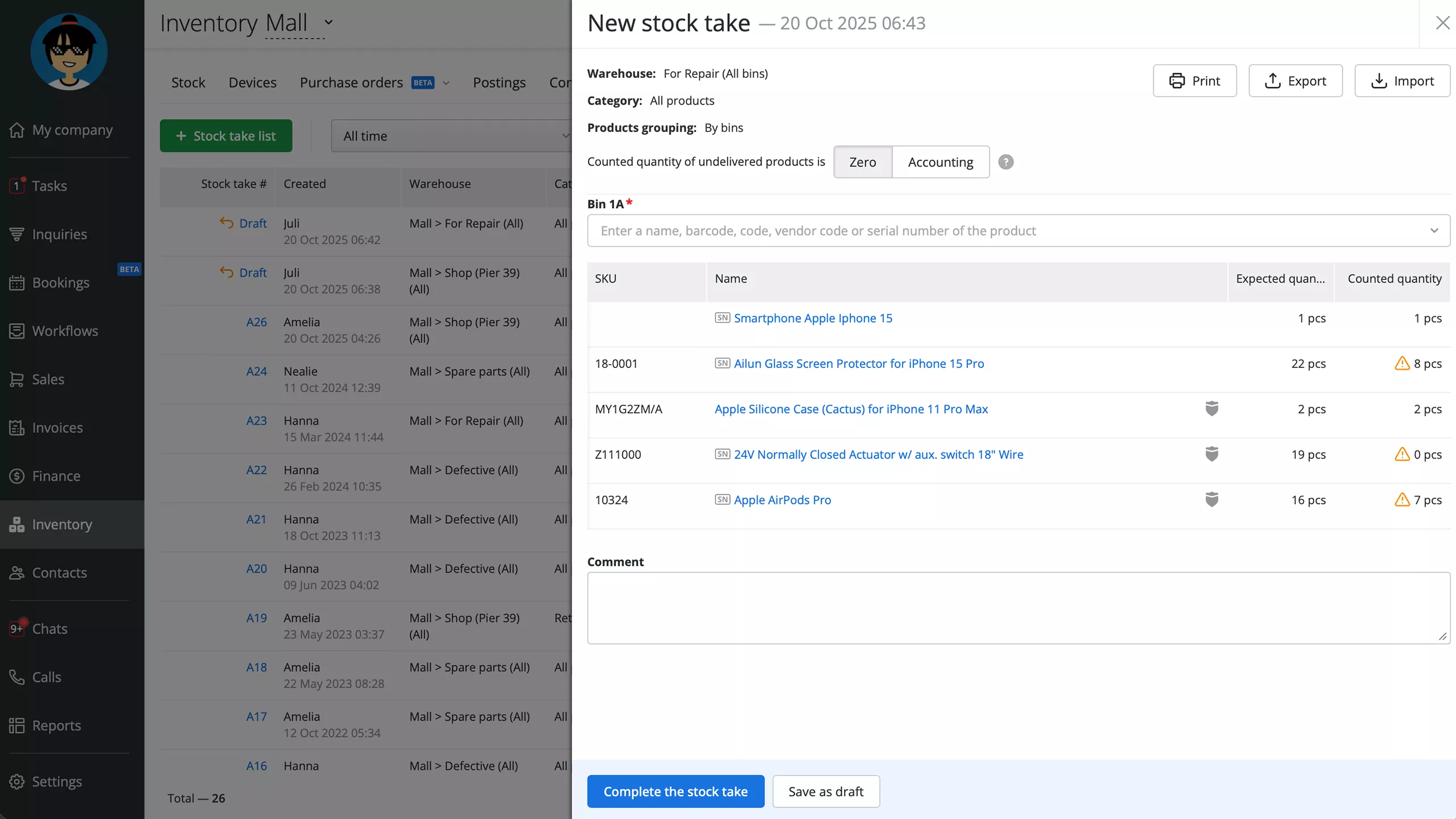This screenshot has height=819, width=1456.
Task: Switch to the Devices tab
Action: [252, 82]
